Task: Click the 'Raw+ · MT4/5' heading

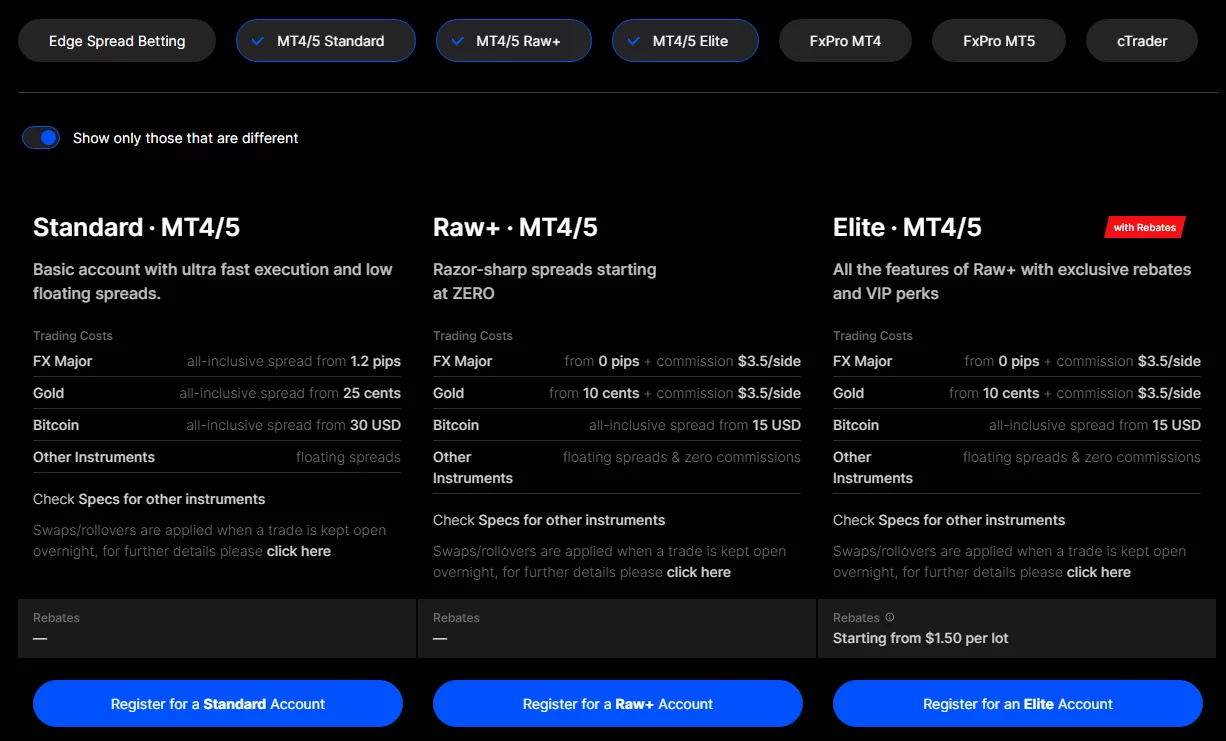Action: pyautogui.click(x=515, y=227)
